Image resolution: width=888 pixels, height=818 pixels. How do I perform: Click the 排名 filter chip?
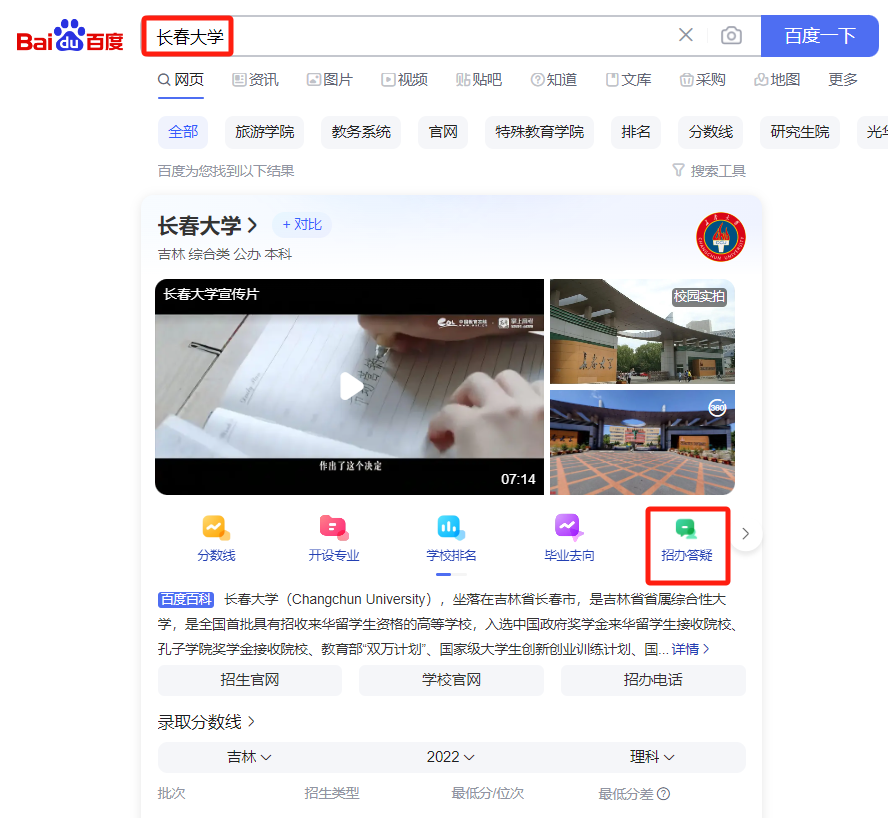(x=636, y=133)
